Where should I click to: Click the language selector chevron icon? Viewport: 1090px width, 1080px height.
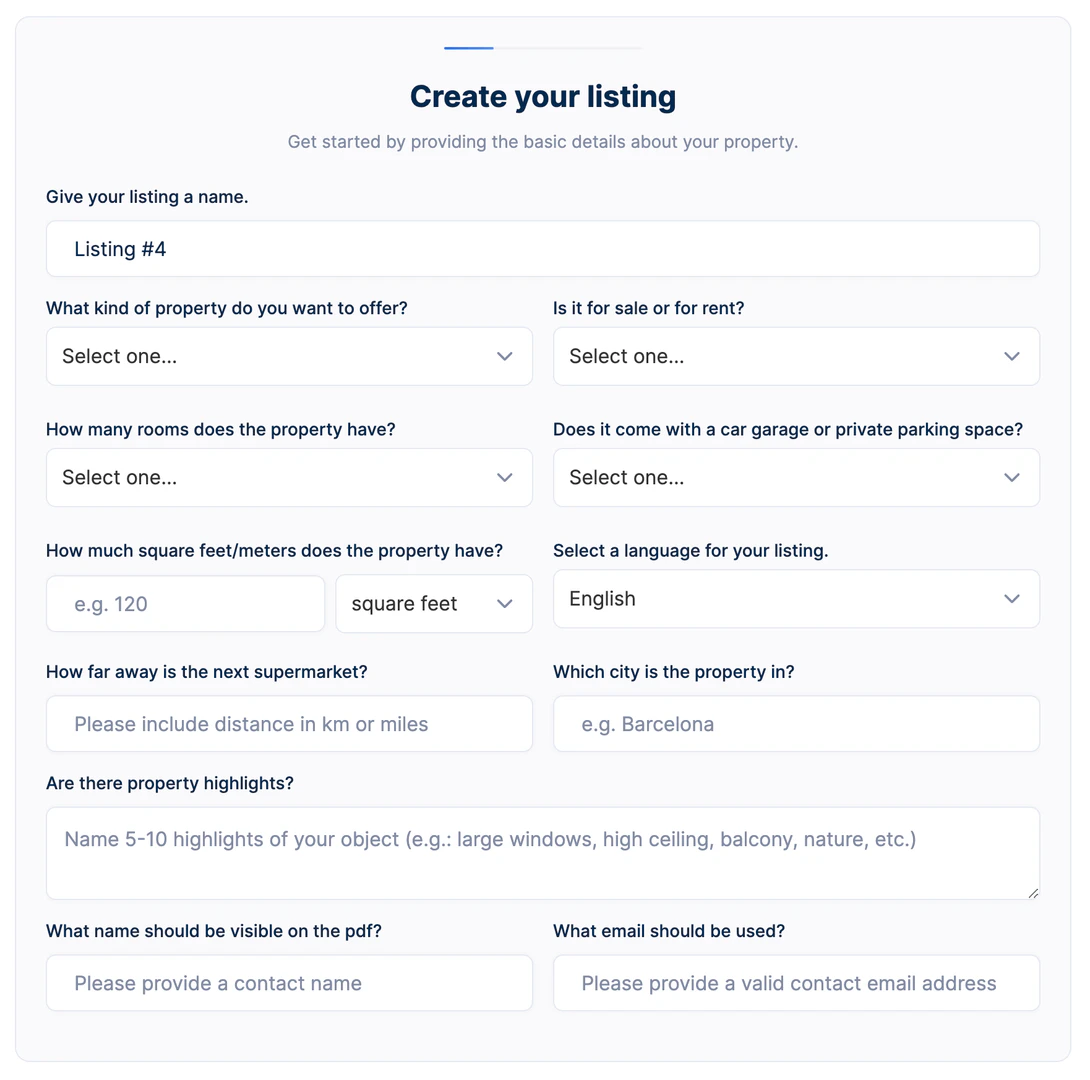click(x=1012, y=598)
